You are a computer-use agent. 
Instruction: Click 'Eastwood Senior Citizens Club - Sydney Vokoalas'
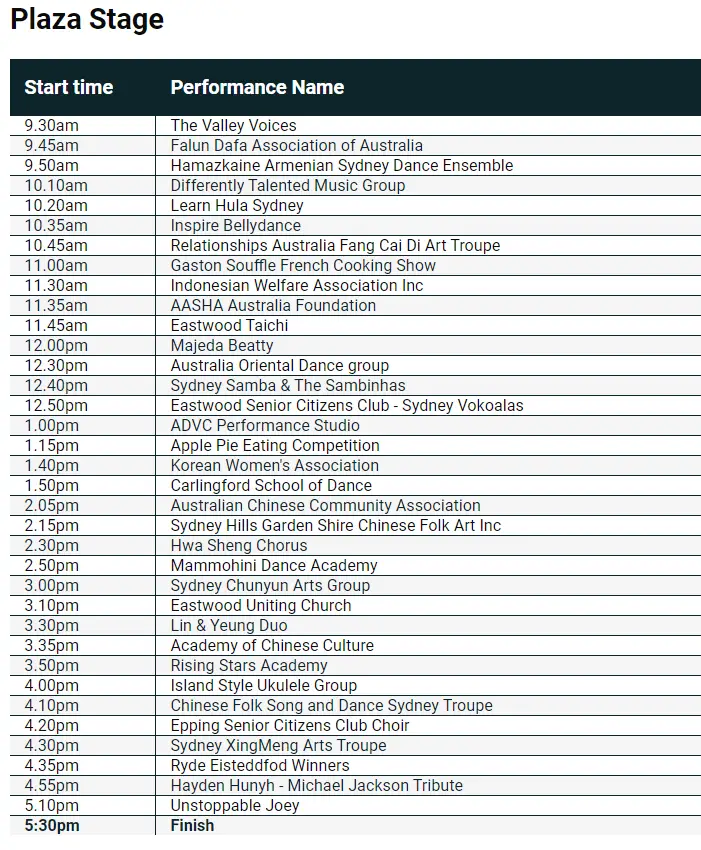click(x=347, y=405)
